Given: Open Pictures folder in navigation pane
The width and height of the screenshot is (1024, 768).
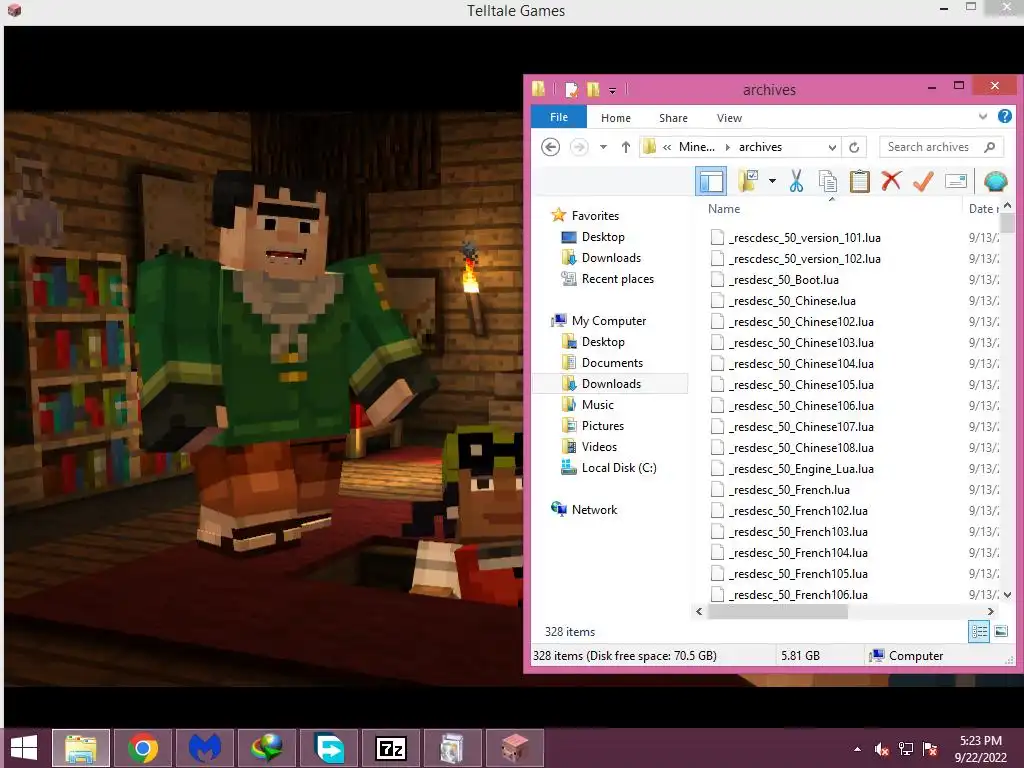Looking at the screenshot, I should 602,426.
